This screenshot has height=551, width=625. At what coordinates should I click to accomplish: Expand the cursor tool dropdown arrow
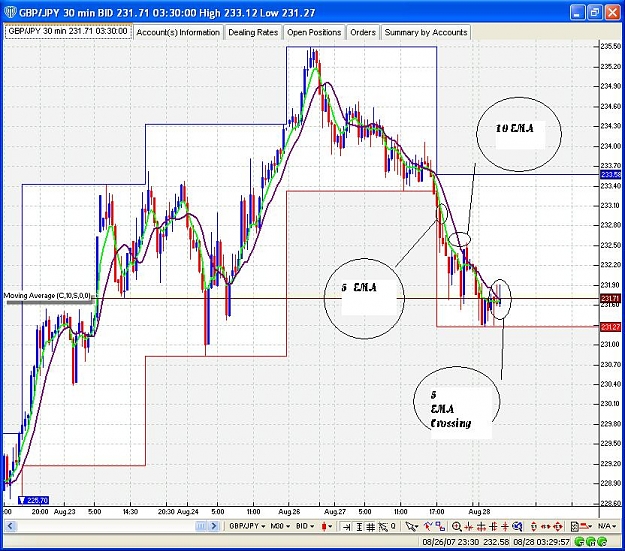pos(417,527)
